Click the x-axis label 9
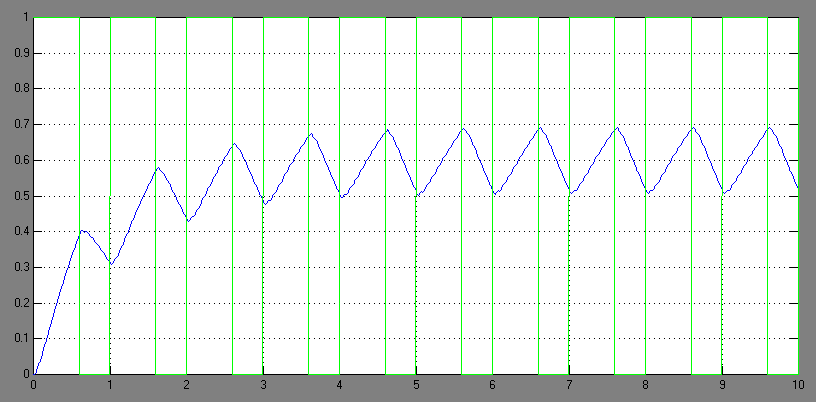 point(722,386)
